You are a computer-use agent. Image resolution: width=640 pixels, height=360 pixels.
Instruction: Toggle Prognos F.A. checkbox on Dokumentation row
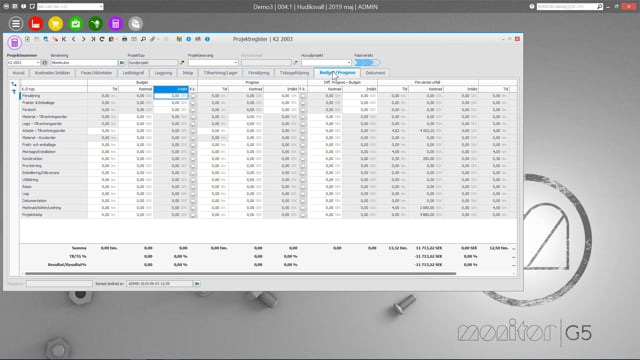point(302,201)
